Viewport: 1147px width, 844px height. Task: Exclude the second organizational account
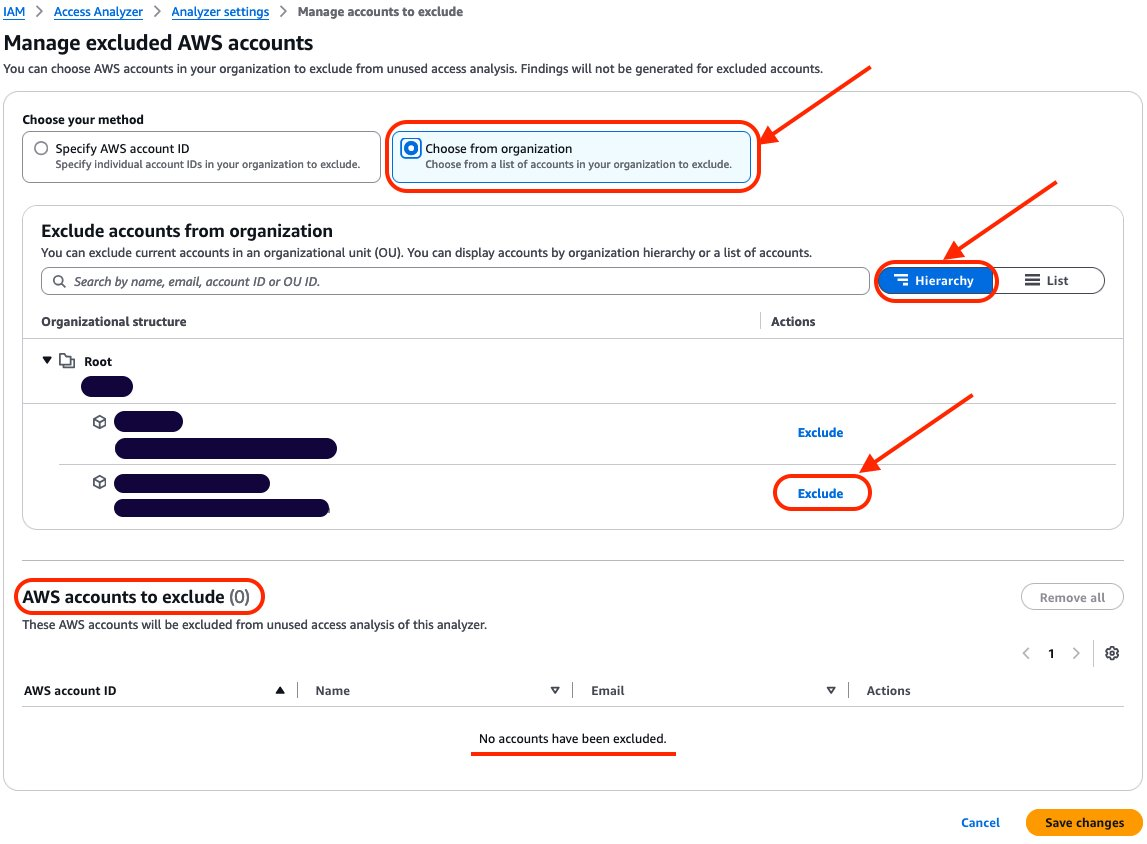[x=821, y=492]
